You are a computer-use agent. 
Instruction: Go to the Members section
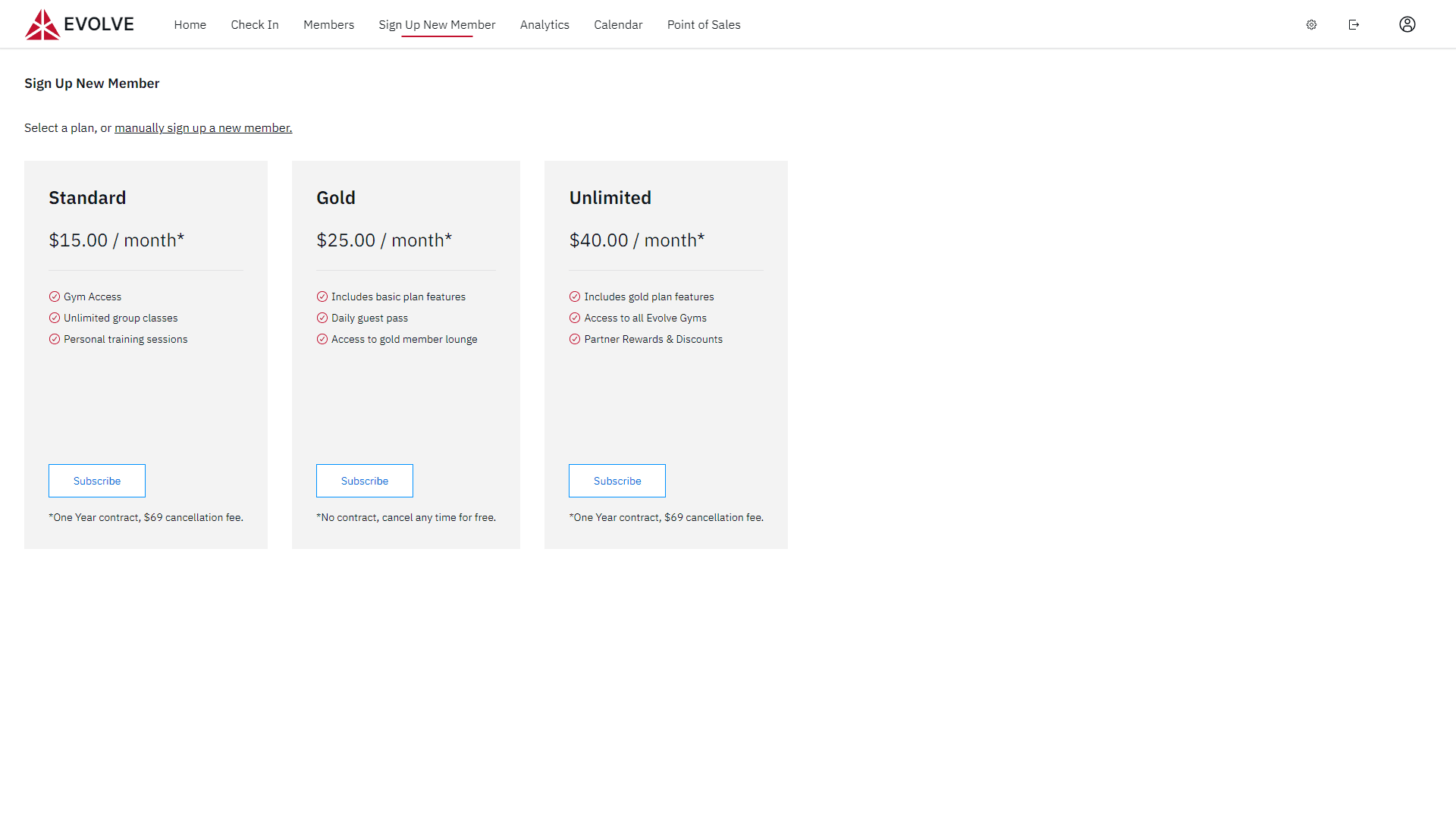328,24
